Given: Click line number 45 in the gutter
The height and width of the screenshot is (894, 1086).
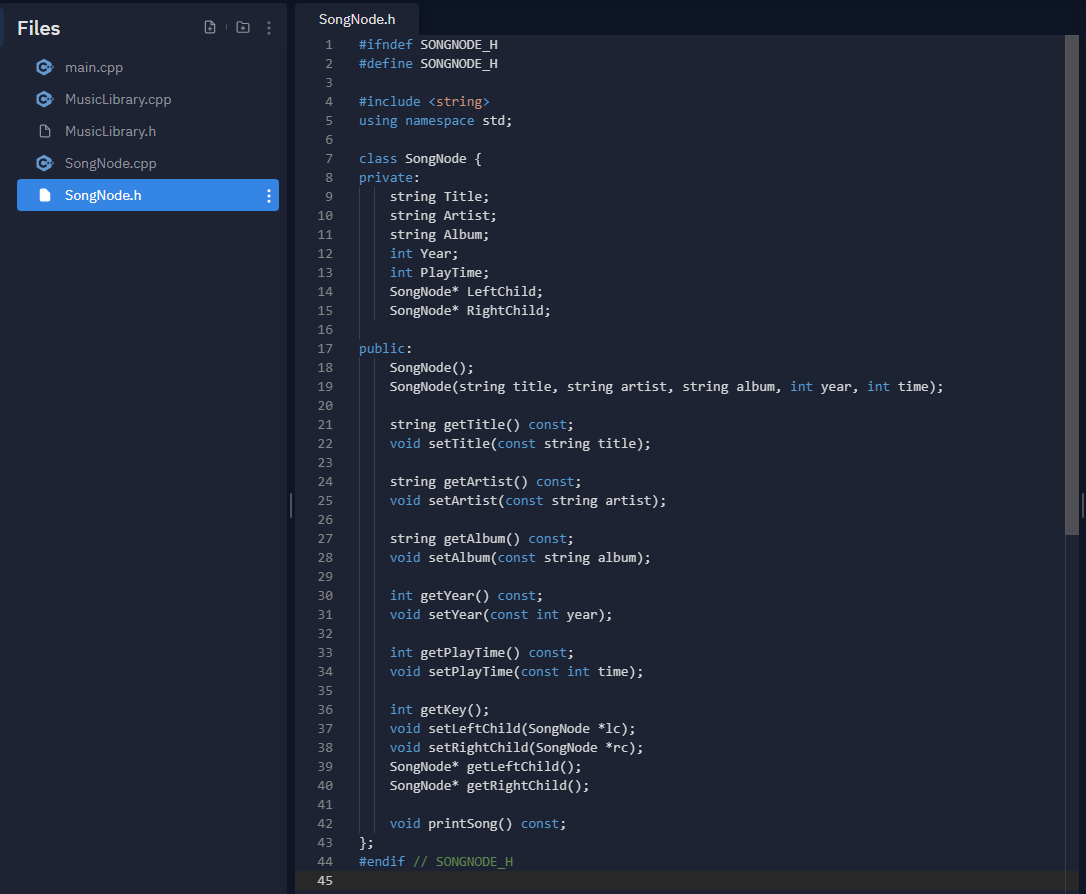Looking at the screenshot, I should 325,880.
